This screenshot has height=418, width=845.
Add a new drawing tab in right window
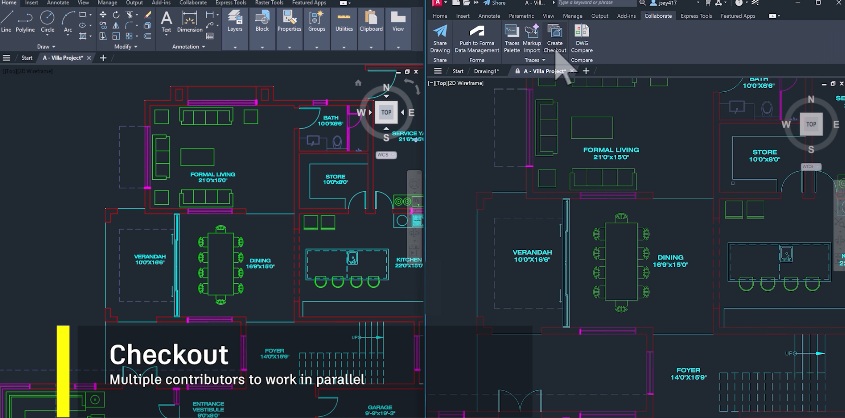(586, 71)
